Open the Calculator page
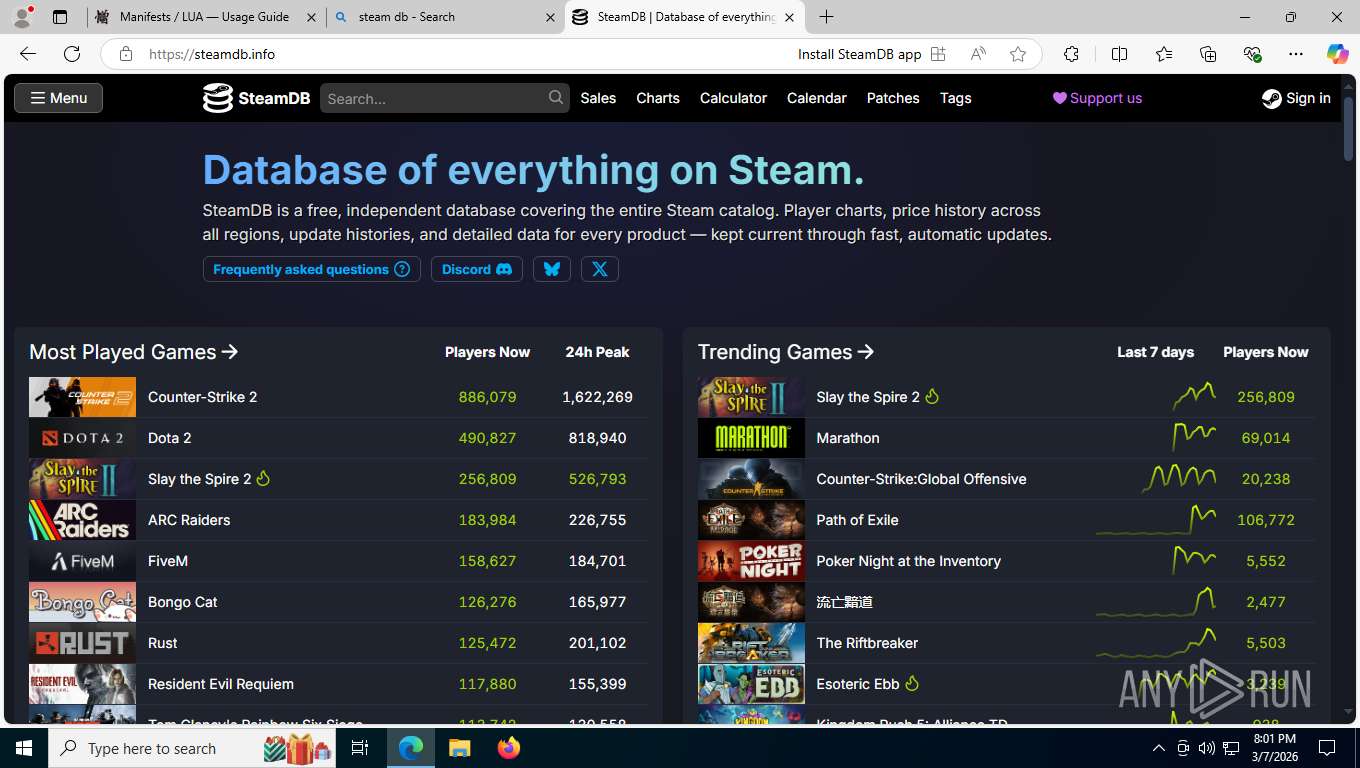This screenshot has width=1360, height=768. [x=733, y=98]
